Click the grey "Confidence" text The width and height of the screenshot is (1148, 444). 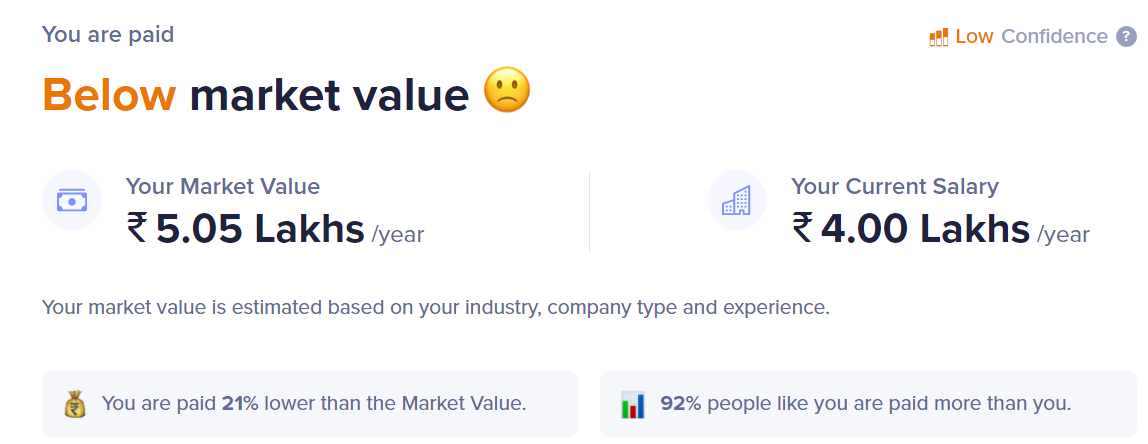tap(1054, 37)
